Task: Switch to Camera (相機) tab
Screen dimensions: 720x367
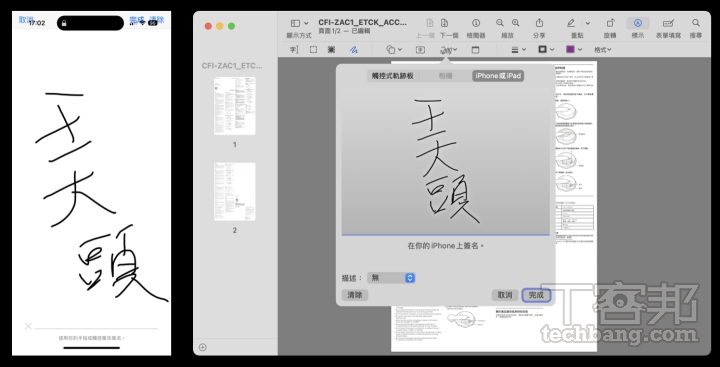Action: 445,76
